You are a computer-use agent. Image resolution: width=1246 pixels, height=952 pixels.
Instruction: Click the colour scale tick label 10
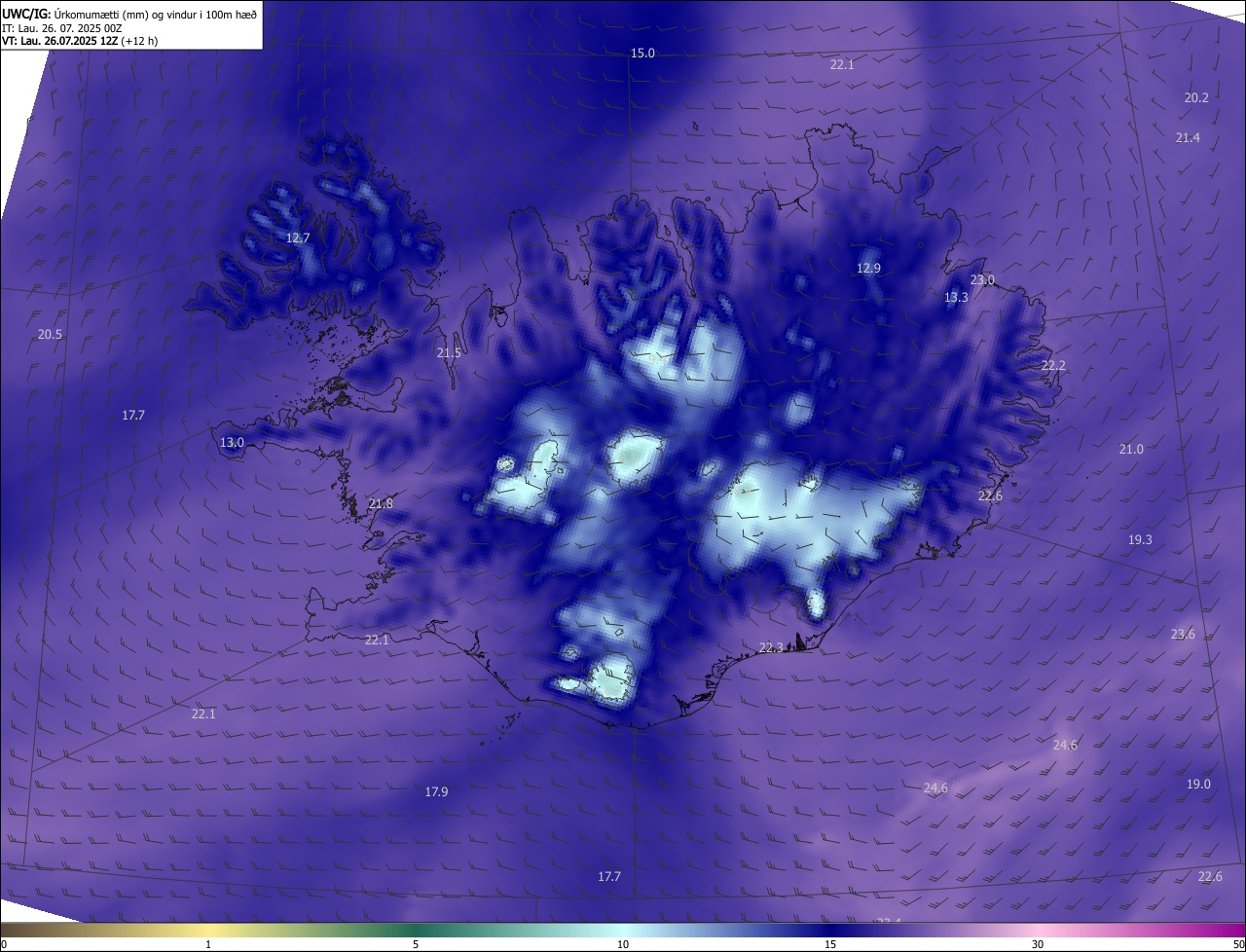[x=623, y=944]
